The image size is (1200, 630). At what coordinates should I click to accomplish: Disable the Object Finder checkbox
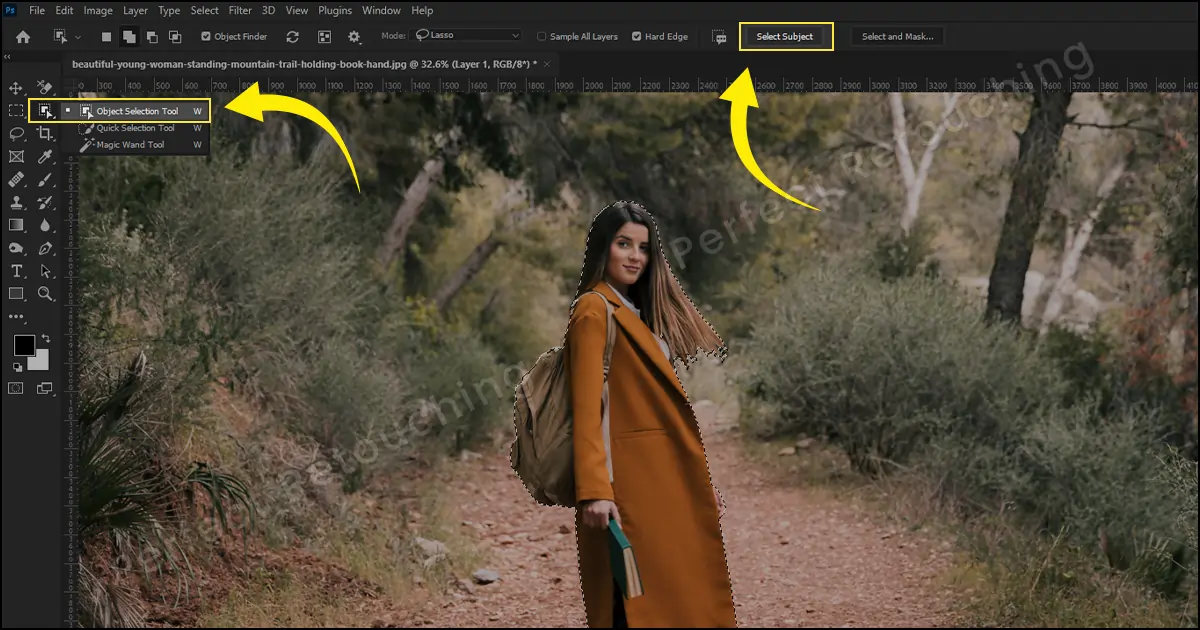point(206,37)
